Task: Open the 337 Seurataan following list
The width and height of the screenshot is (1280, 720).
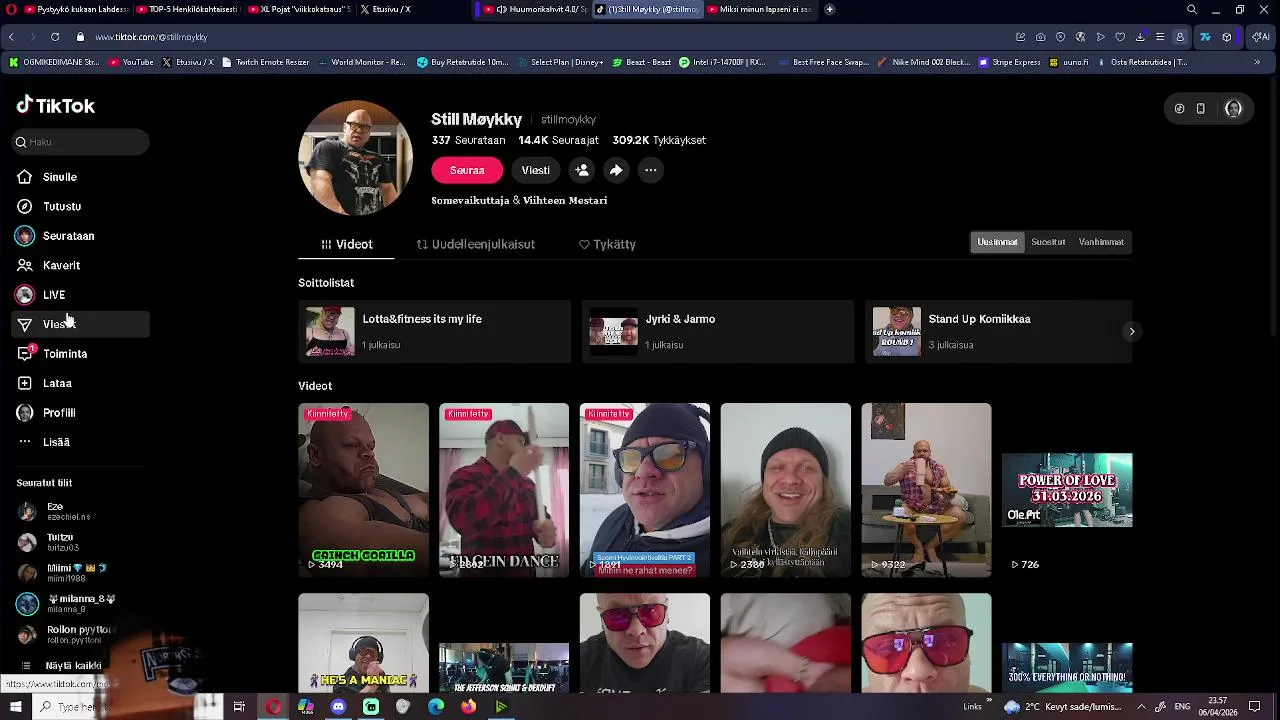Action: click(x=468, y=141)
